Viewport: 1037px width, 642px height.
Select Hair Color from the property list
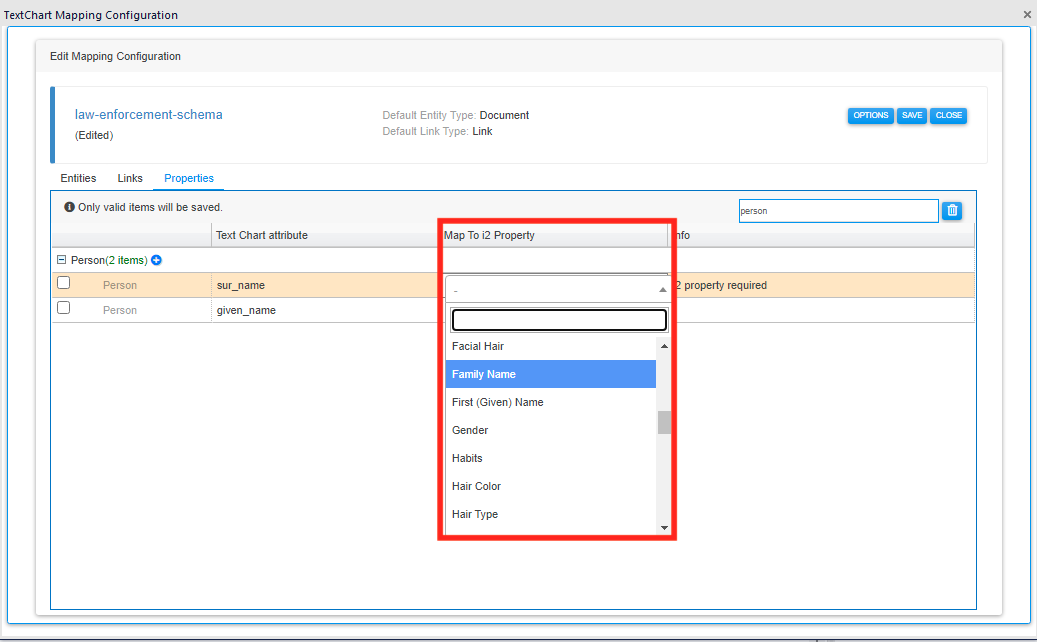(550, 486)
